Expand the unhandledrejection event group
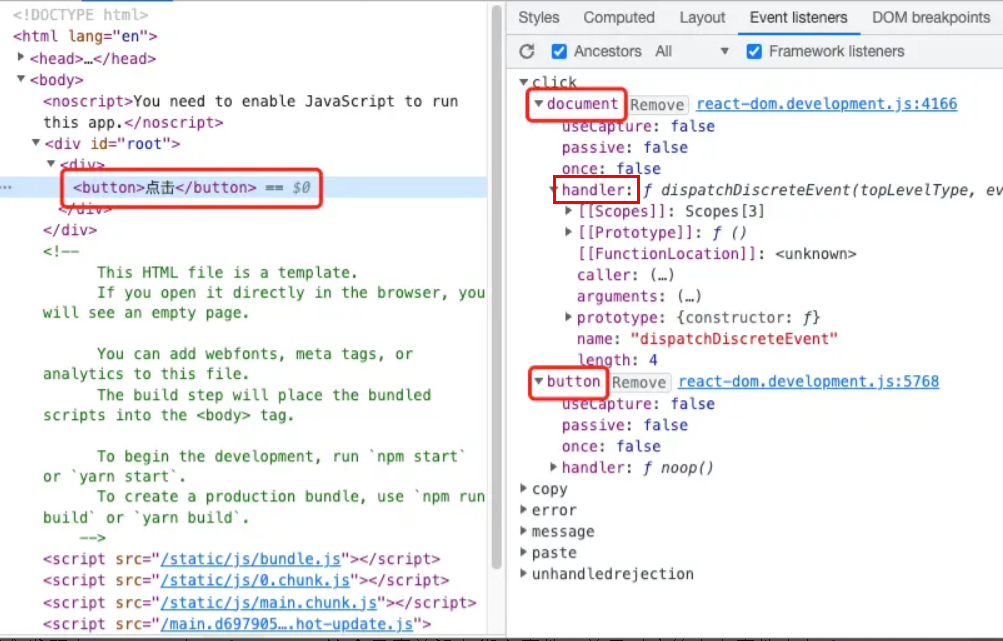The width and height of the screenshot is (1003, 641). point(522,573)
